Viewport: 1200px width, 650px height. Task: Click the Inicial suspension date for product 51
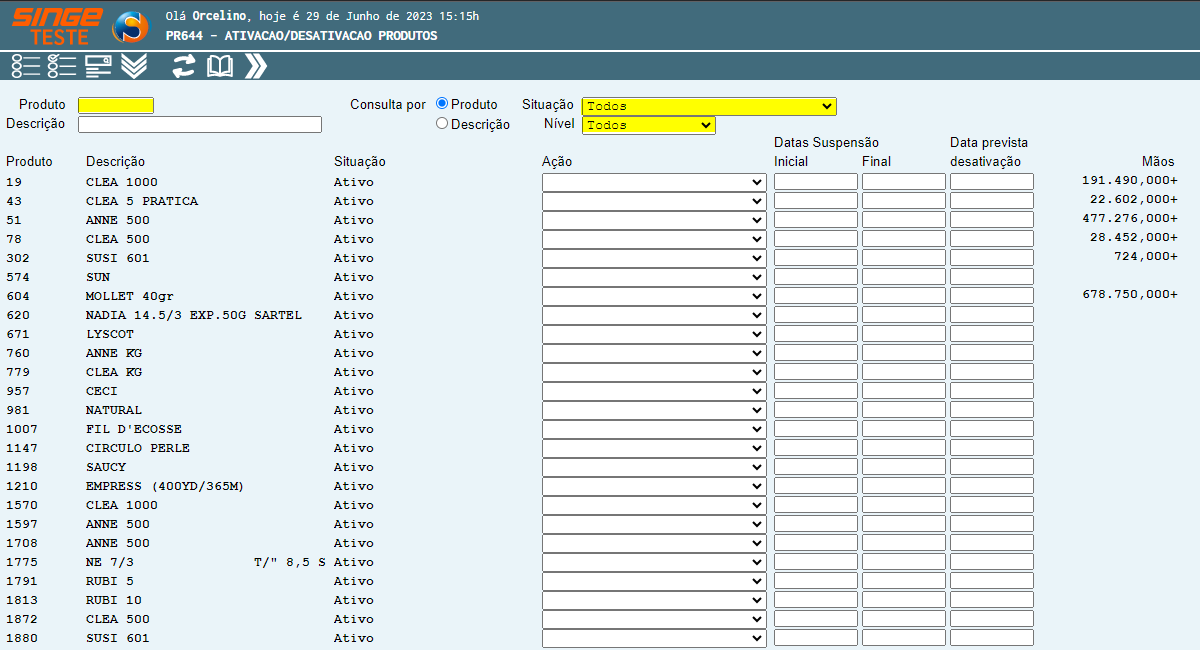point(816,220)
